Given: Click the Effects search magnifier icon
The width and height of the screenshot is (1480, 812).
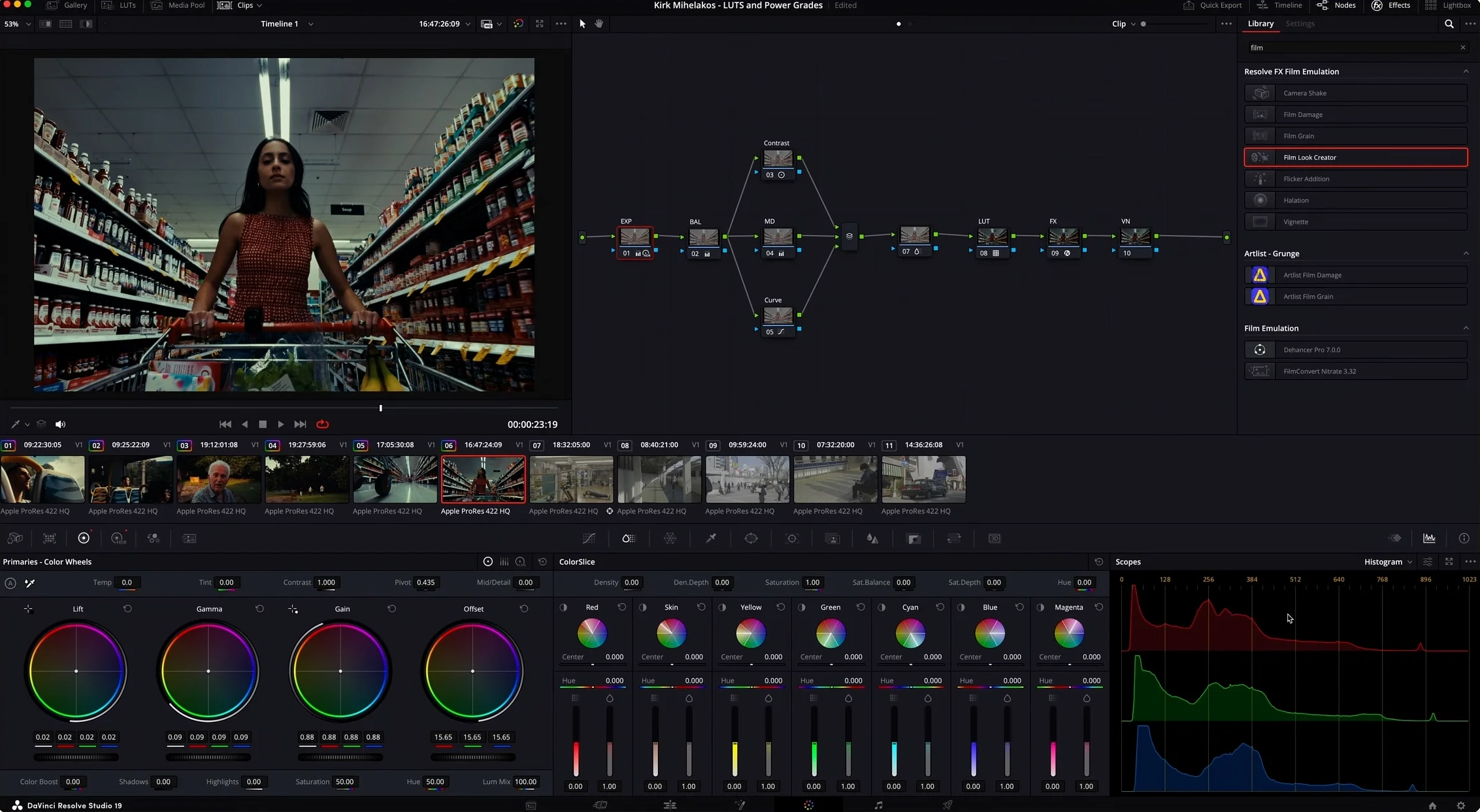Looking at the screenshot, I should pos(1449,24).
